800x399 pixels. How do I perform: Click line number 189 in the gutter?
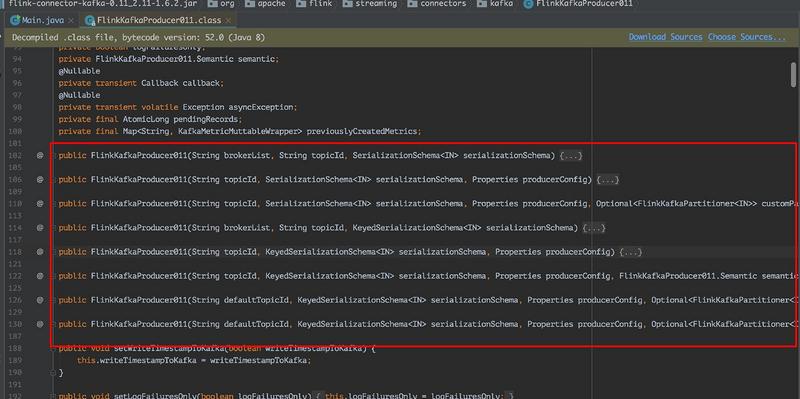15,361
